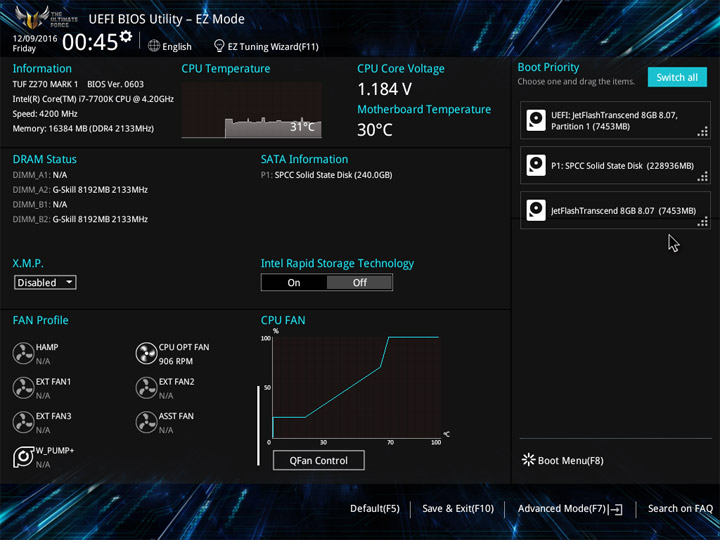Grab the drag handle on P1 SPCC item
The height and width of the screenshot is (540, 720).
(703, 177)
